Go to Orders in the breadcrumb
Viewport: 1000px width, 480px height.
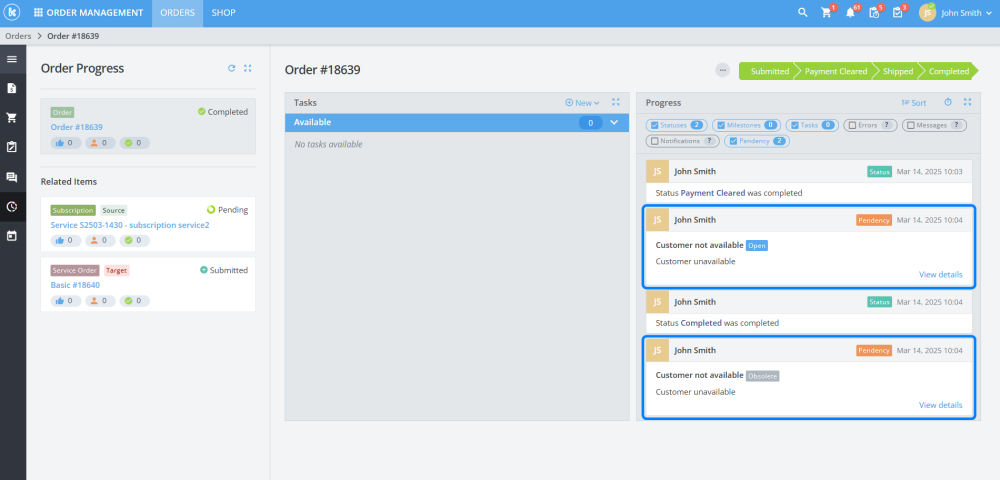(x=18, y=36)
